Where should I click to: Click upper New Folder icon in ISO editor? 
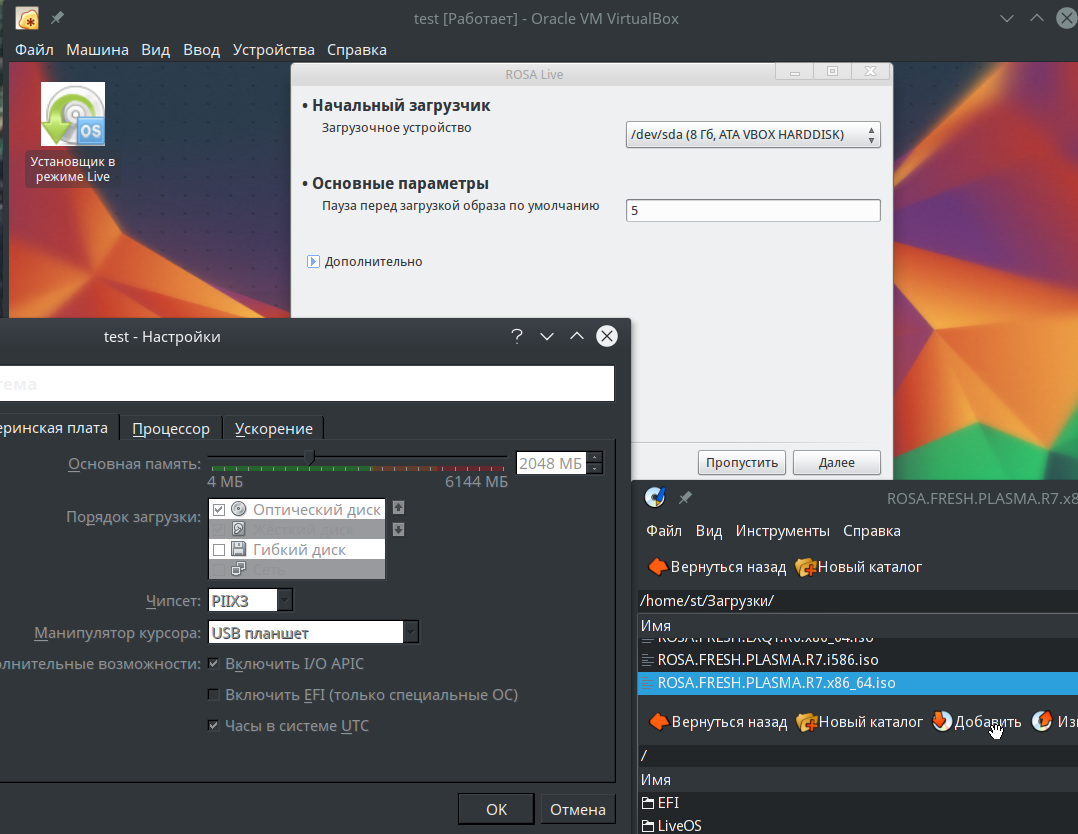pyautogui.click(x=806, y=567)
